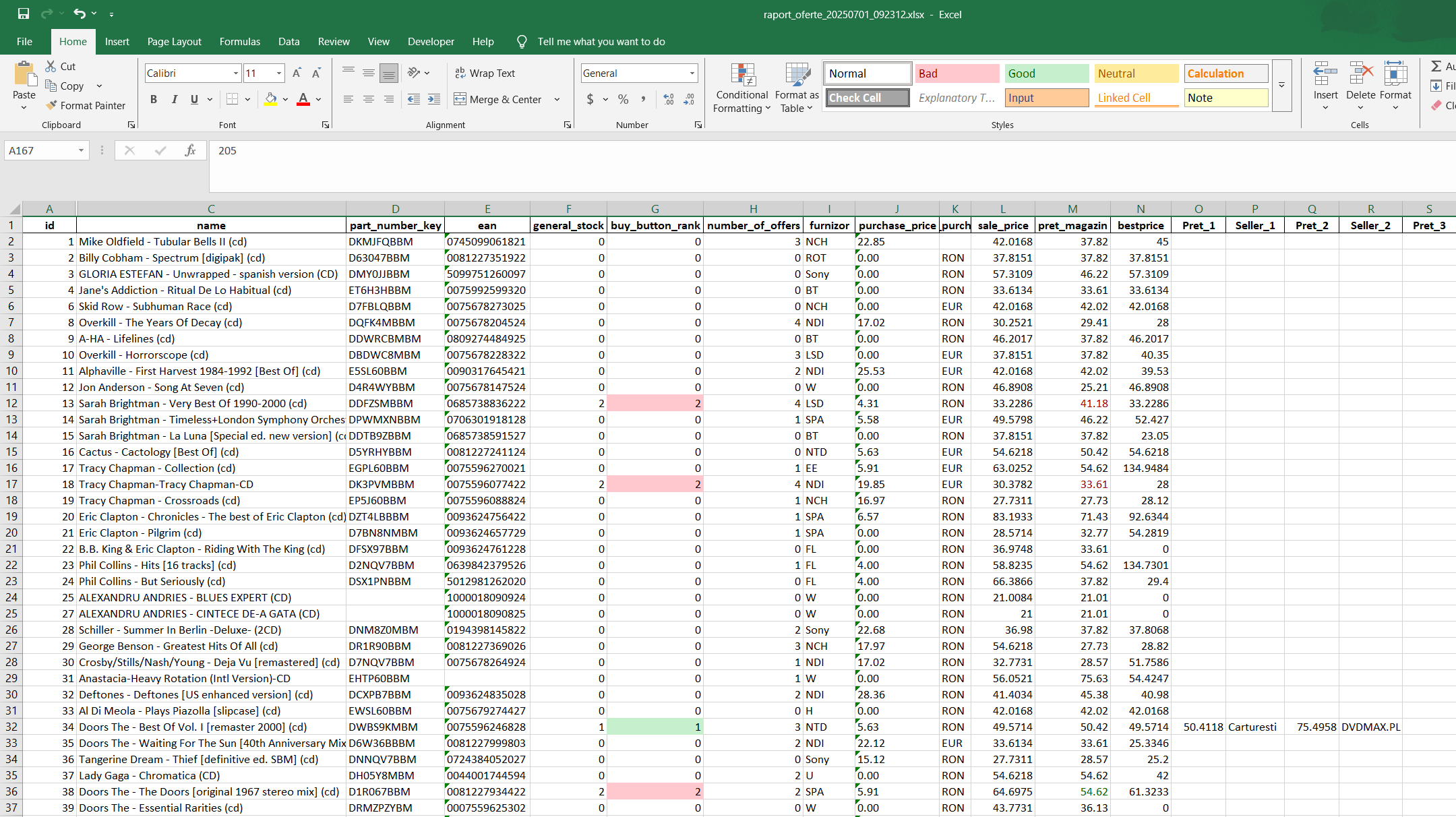This screenshot has width=1456, height=817.
Task: Expand orientation dropdown arrow
Action: click(x=427, y=73)
